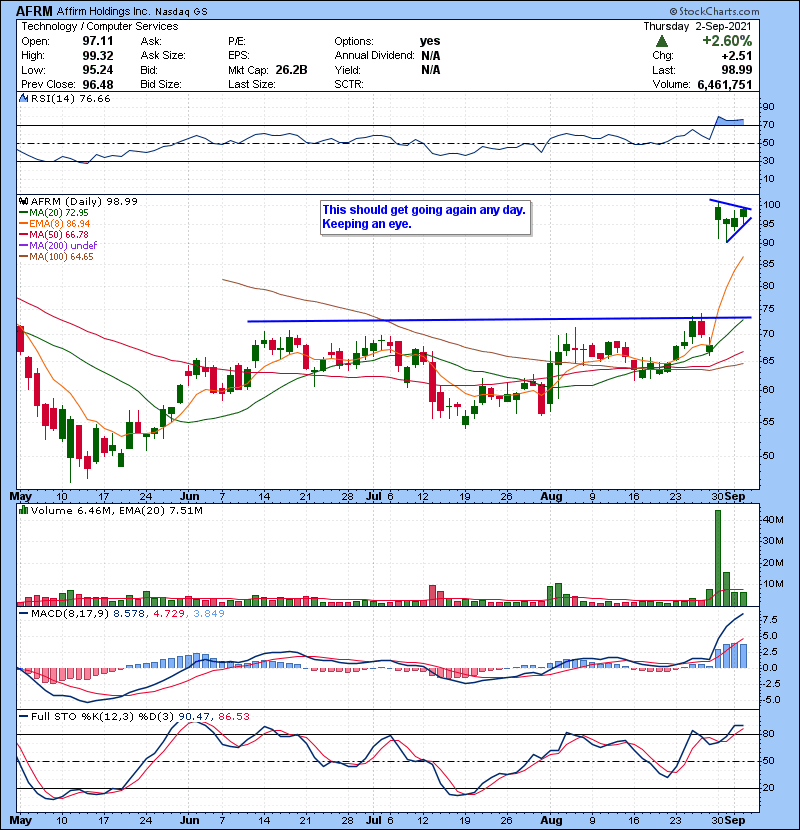Click the RSI(14) 76.66 panel label
Image resolution: width=800 pixels, height=830 pixels.
[70, 98]
